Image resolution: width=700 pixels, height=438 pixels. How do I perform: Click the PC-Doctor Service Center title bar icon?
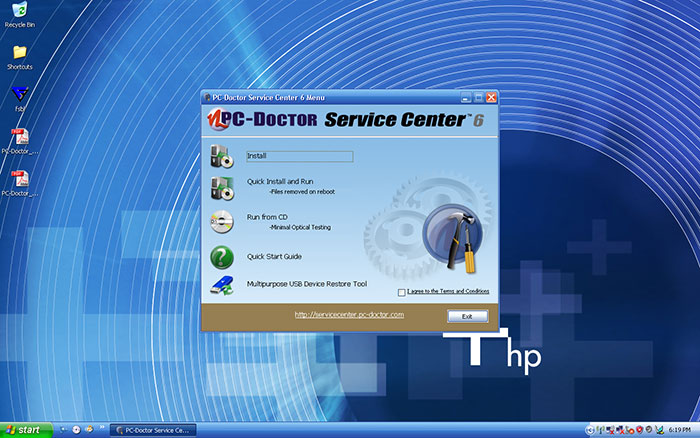click(207, 97)
